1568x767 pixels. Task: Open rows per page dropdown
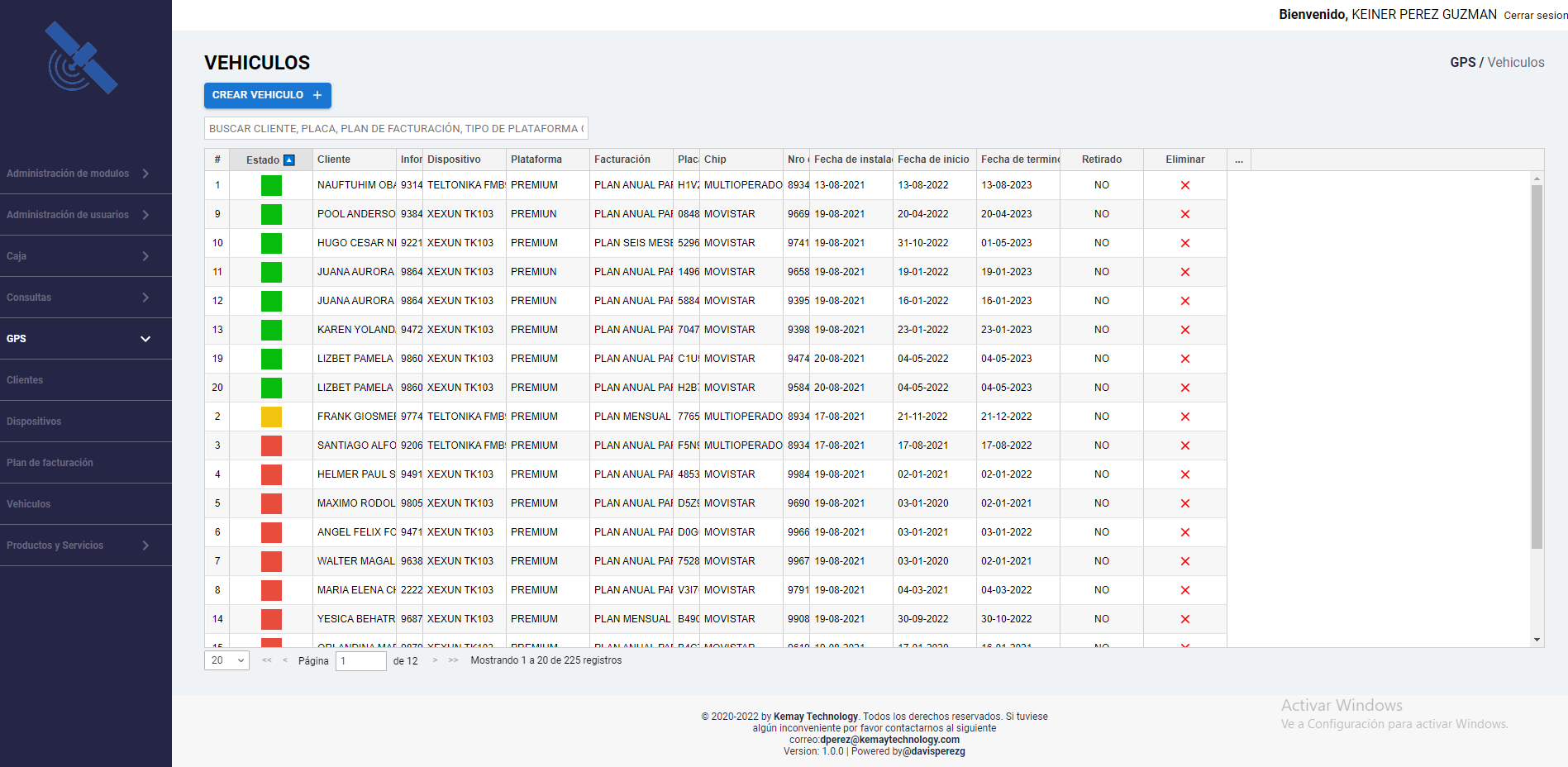click(x=226, y=660)
